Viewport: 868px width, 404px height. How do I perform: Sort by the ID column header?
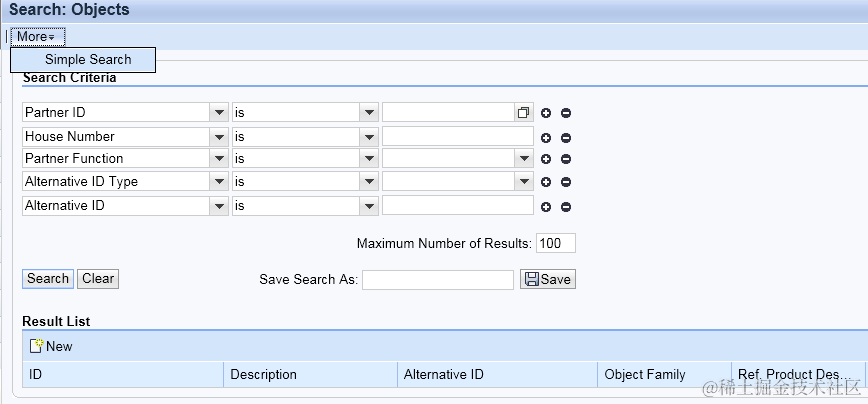click(x=123, y=375)
